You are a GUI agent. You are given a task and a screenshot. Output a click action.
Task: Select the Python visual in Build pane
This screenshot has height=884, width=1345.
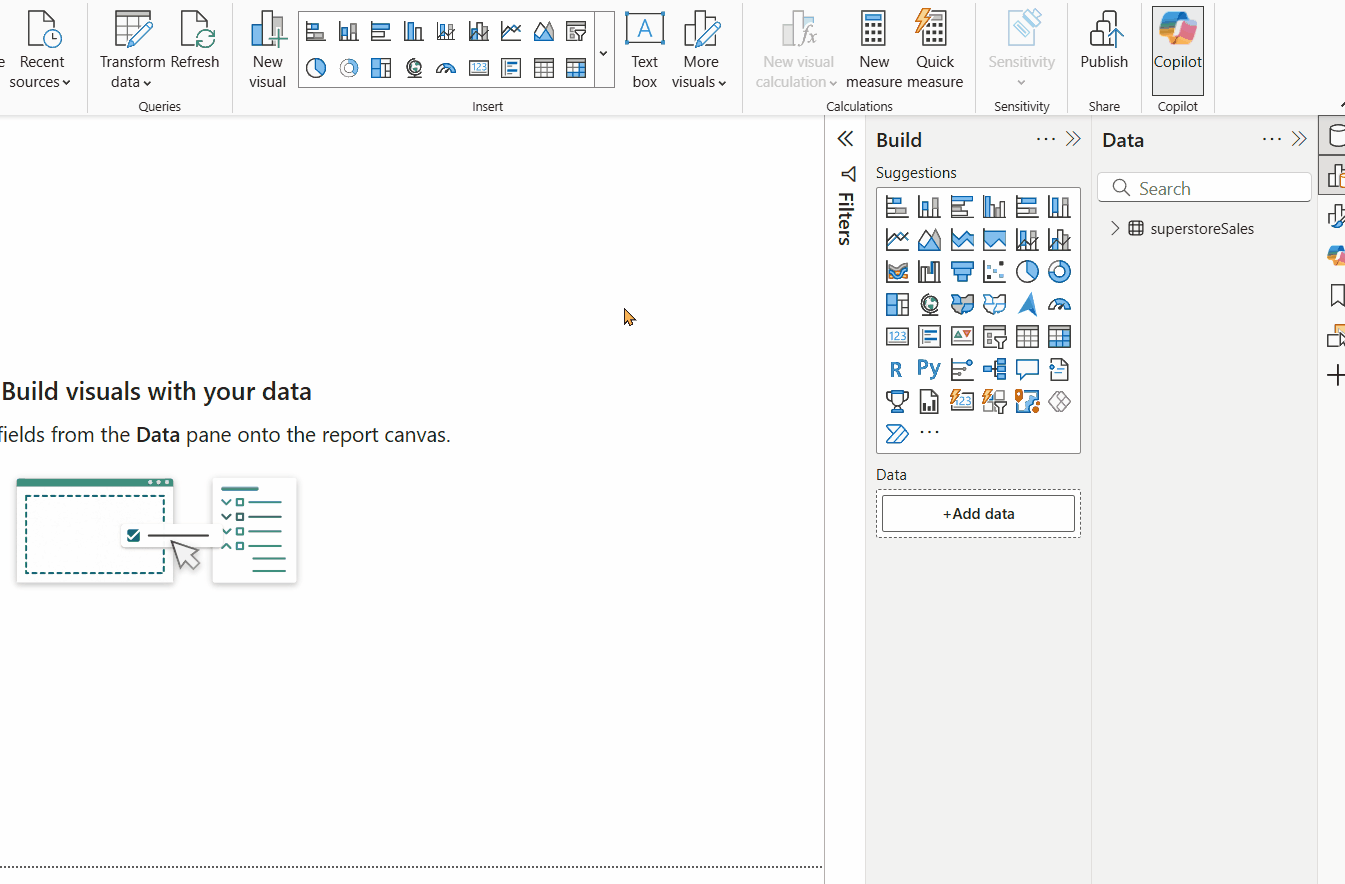pyautogui.click(x=929, y=369)
